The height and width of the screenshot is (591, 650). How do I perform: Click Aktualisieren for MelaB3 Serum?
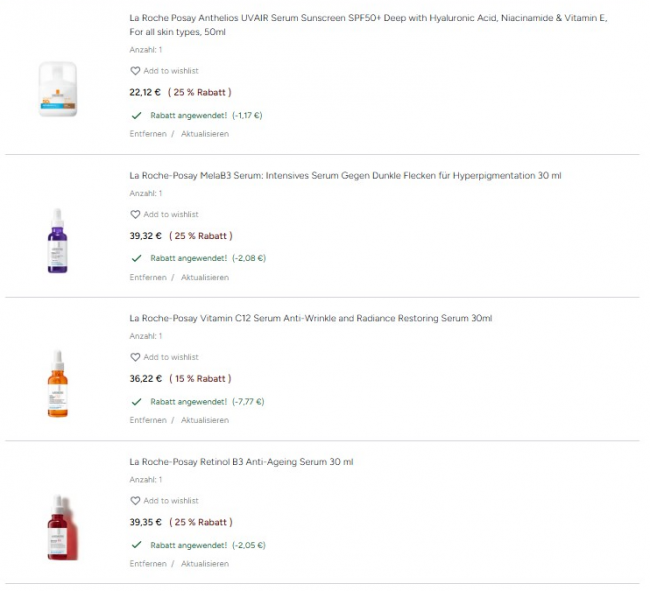coord(205,277)
